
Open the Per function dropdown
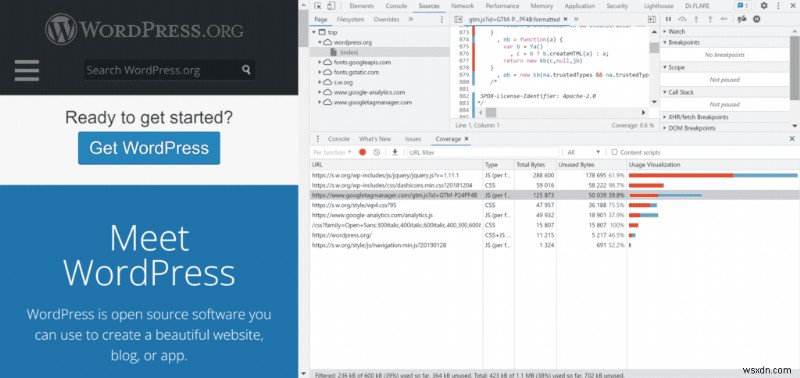332,152
